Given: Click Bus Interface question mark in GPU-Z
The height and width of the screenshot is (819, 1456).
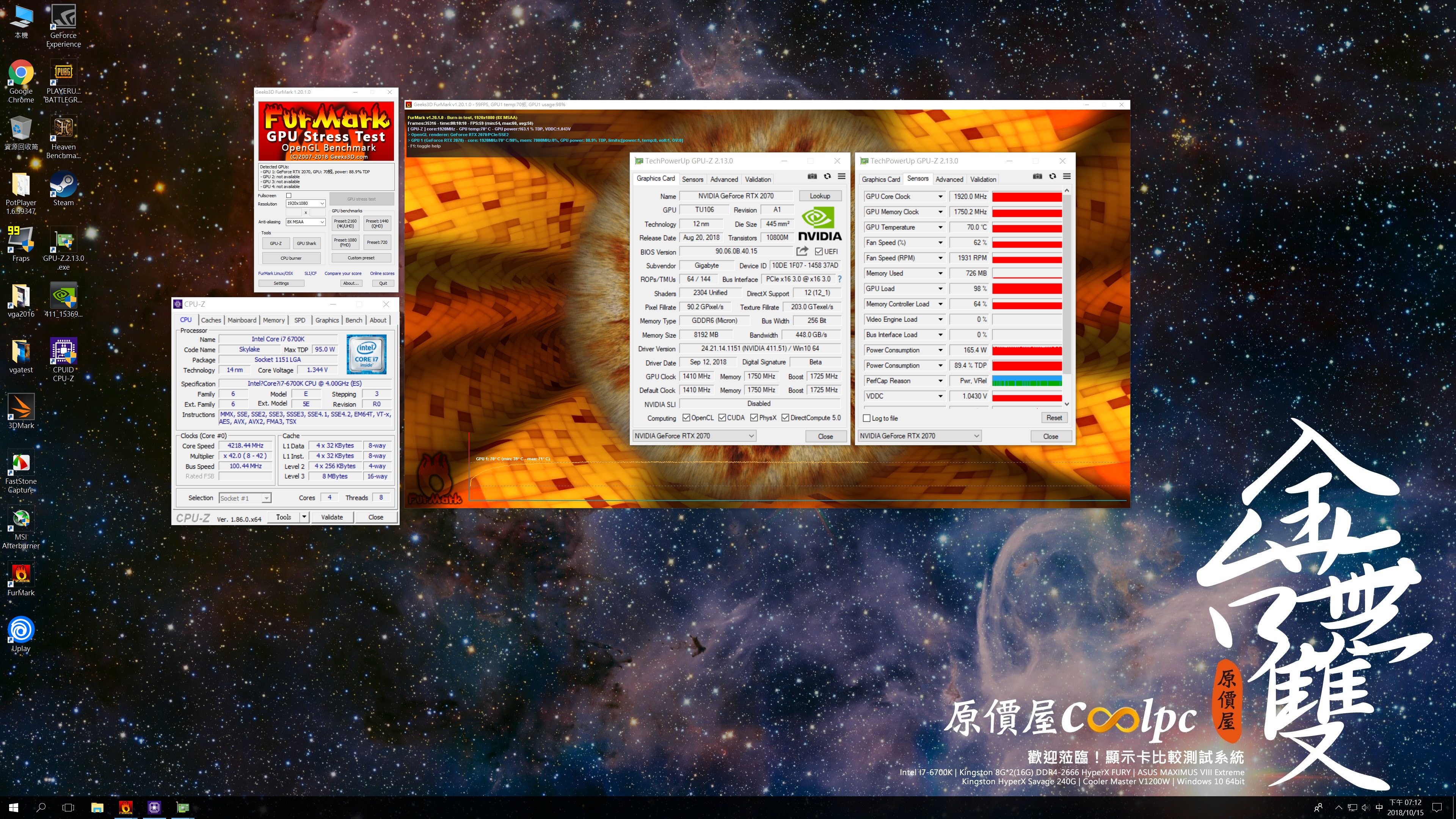Looking at the screenshot, I should (839, 279).
